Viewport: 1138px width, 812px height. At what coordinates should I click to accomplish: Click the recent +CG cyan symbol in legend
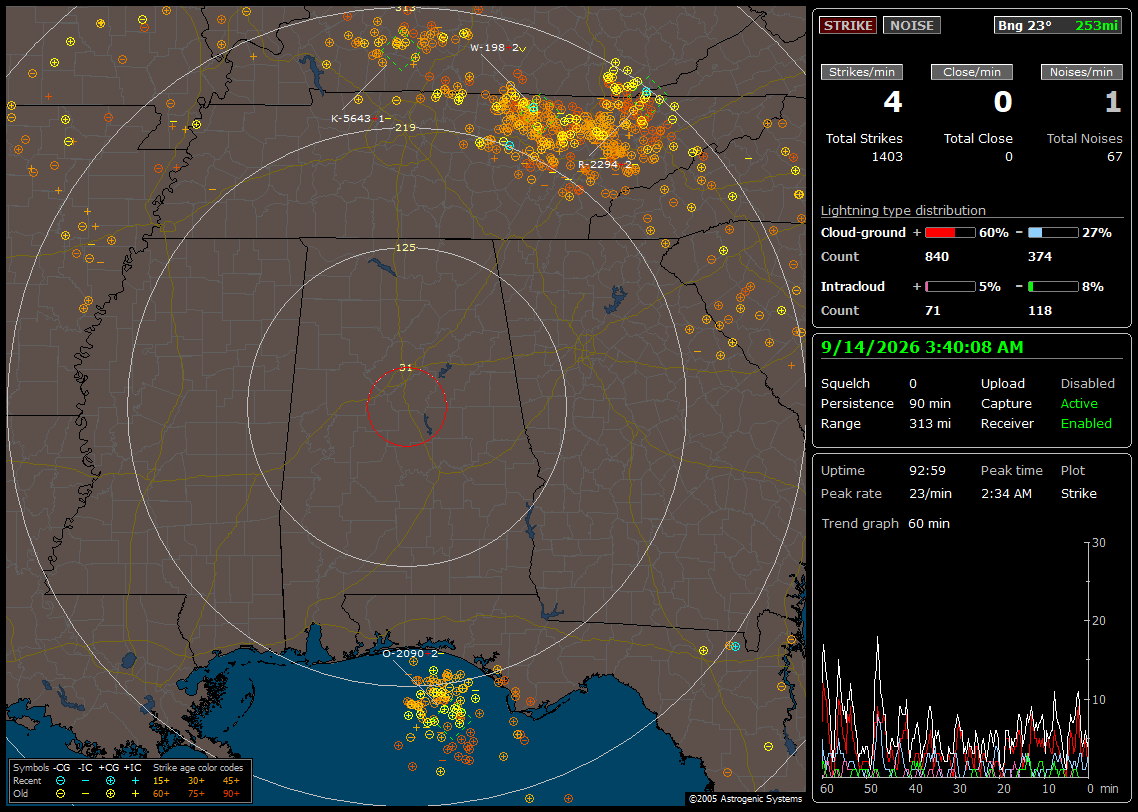(x=110, y=781)
